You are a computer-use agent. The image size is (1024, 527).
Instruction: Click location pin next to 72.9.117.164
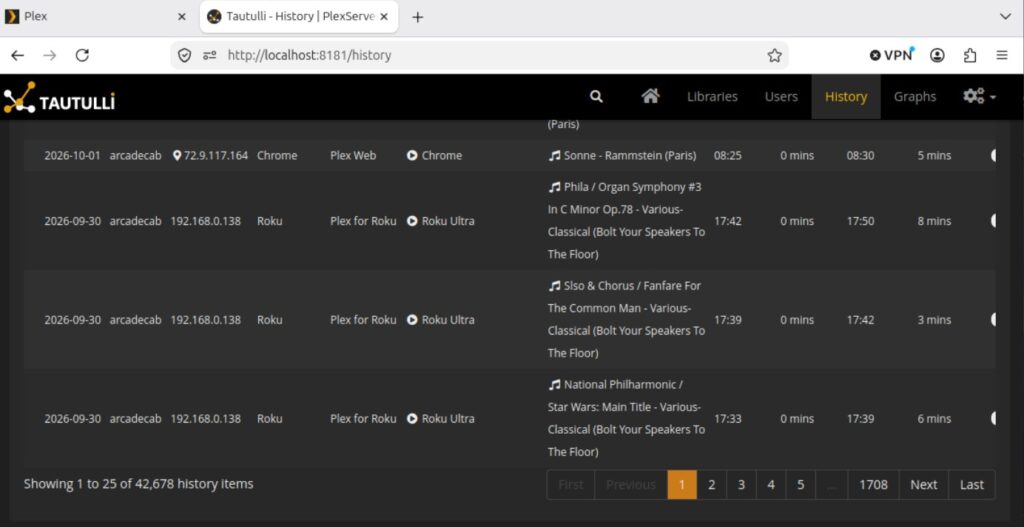(177, 155)
